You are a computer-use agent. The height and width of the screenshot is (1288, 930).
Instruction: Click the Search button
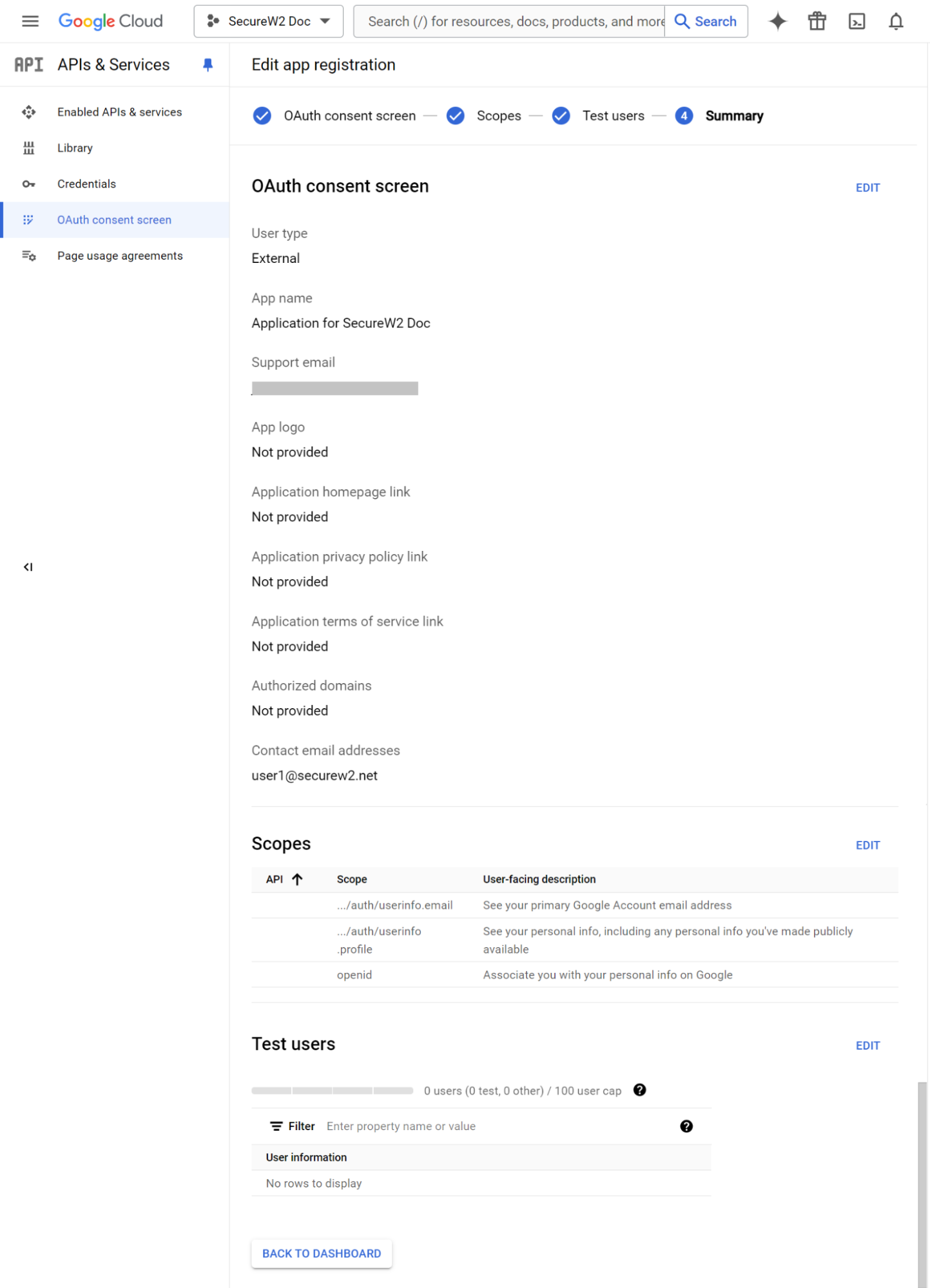[x=706, y=21]
